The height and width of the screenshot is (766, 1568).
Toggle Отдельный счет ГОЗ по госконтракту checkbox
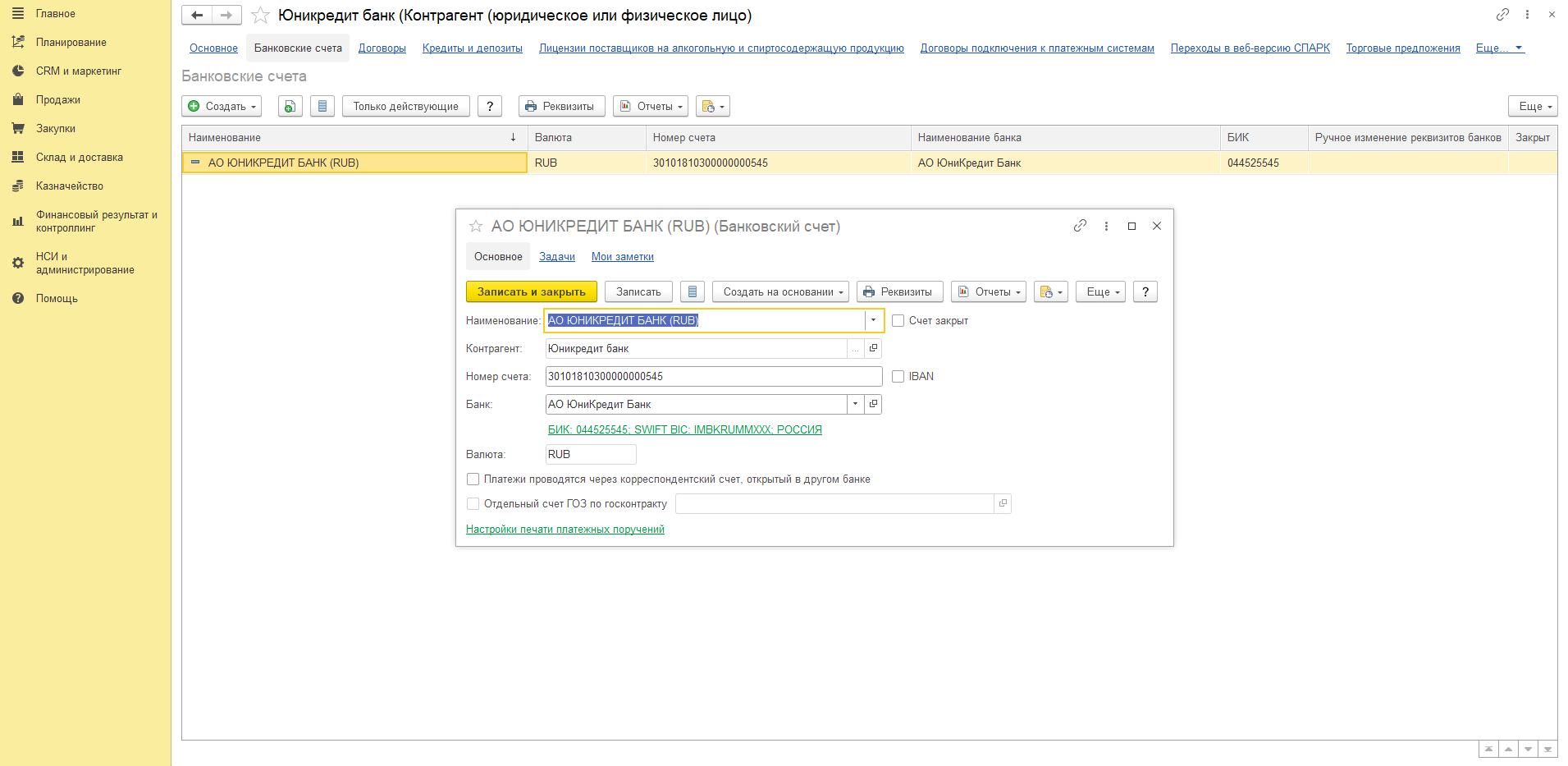click(x=473, y=504)
